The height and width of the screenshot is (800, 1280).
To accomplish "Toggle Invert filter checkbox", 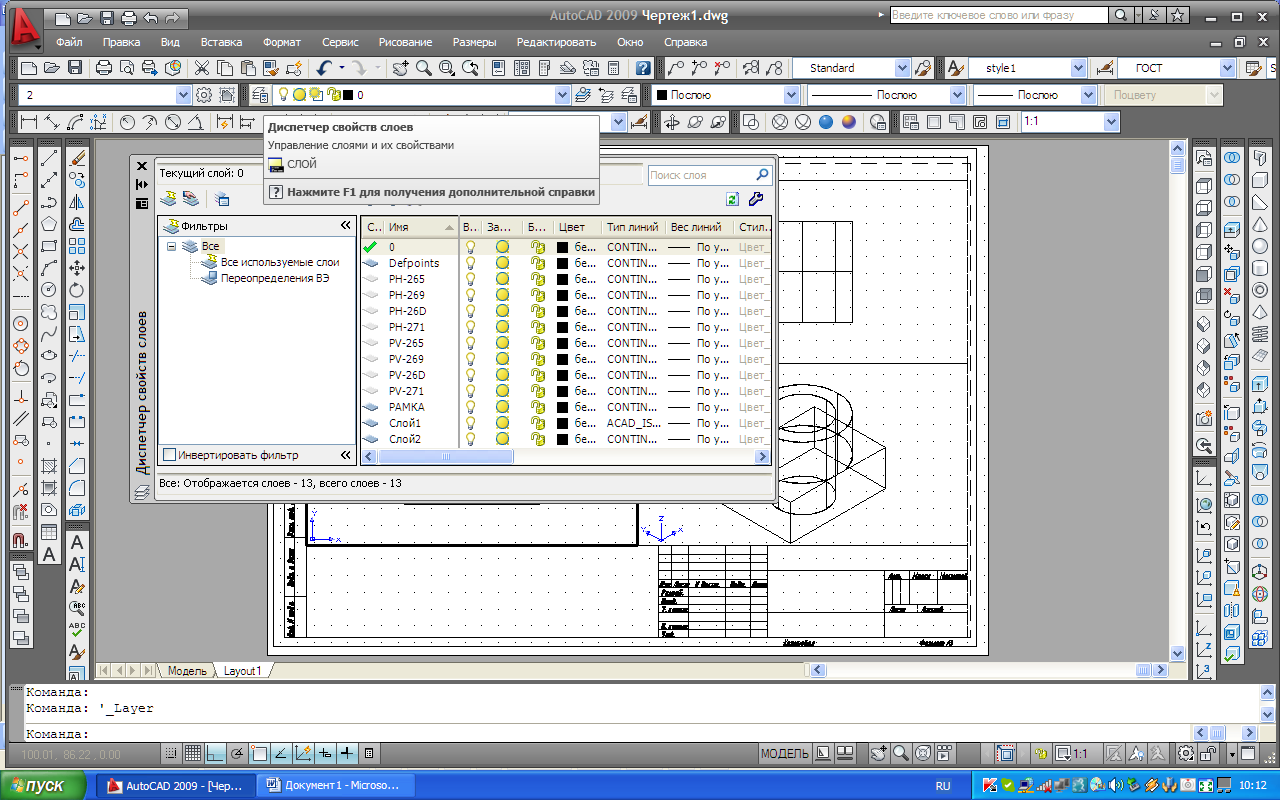I will [x=169, y=455].
